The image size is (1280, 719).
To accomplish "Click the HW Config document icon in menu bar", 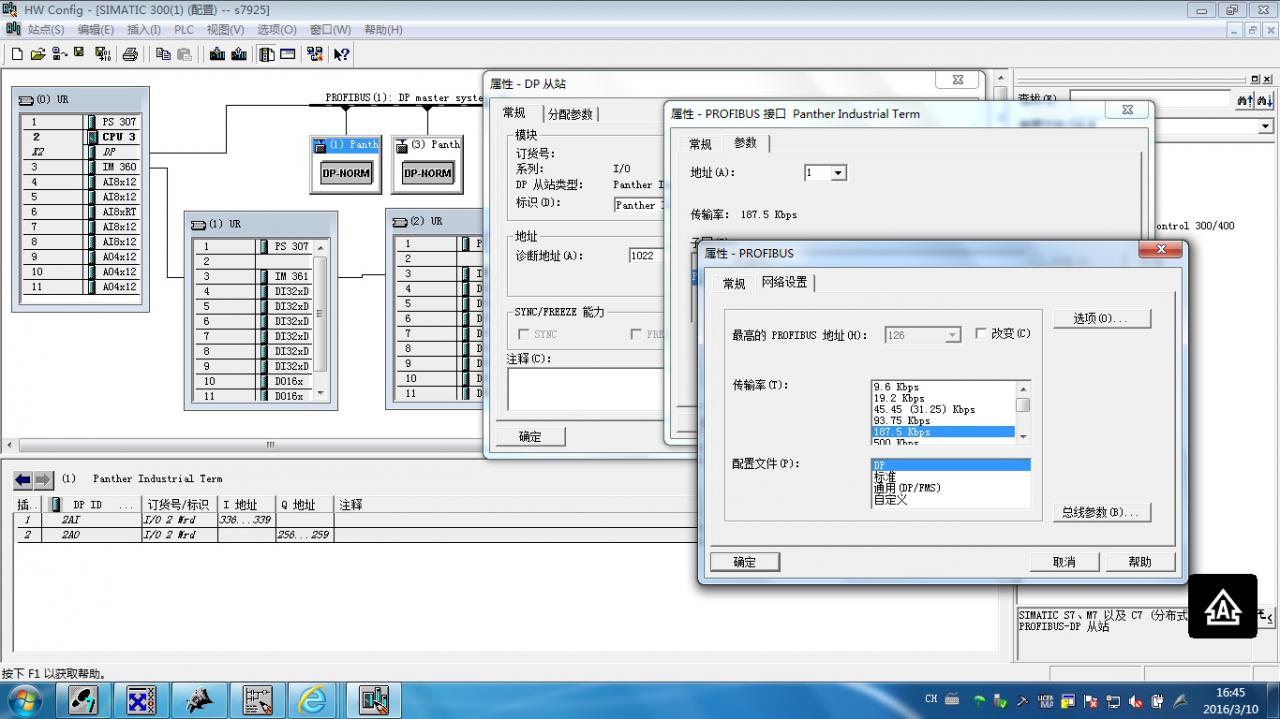I will (13, 29).
